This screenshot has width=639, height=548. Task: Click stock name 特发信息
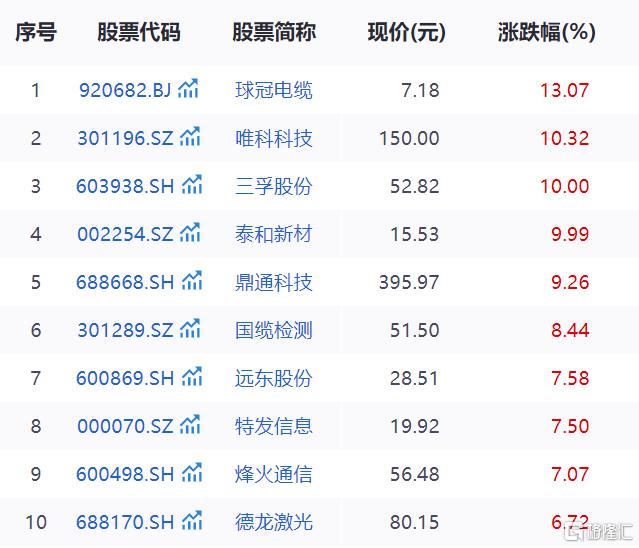(x=274, y=426)
